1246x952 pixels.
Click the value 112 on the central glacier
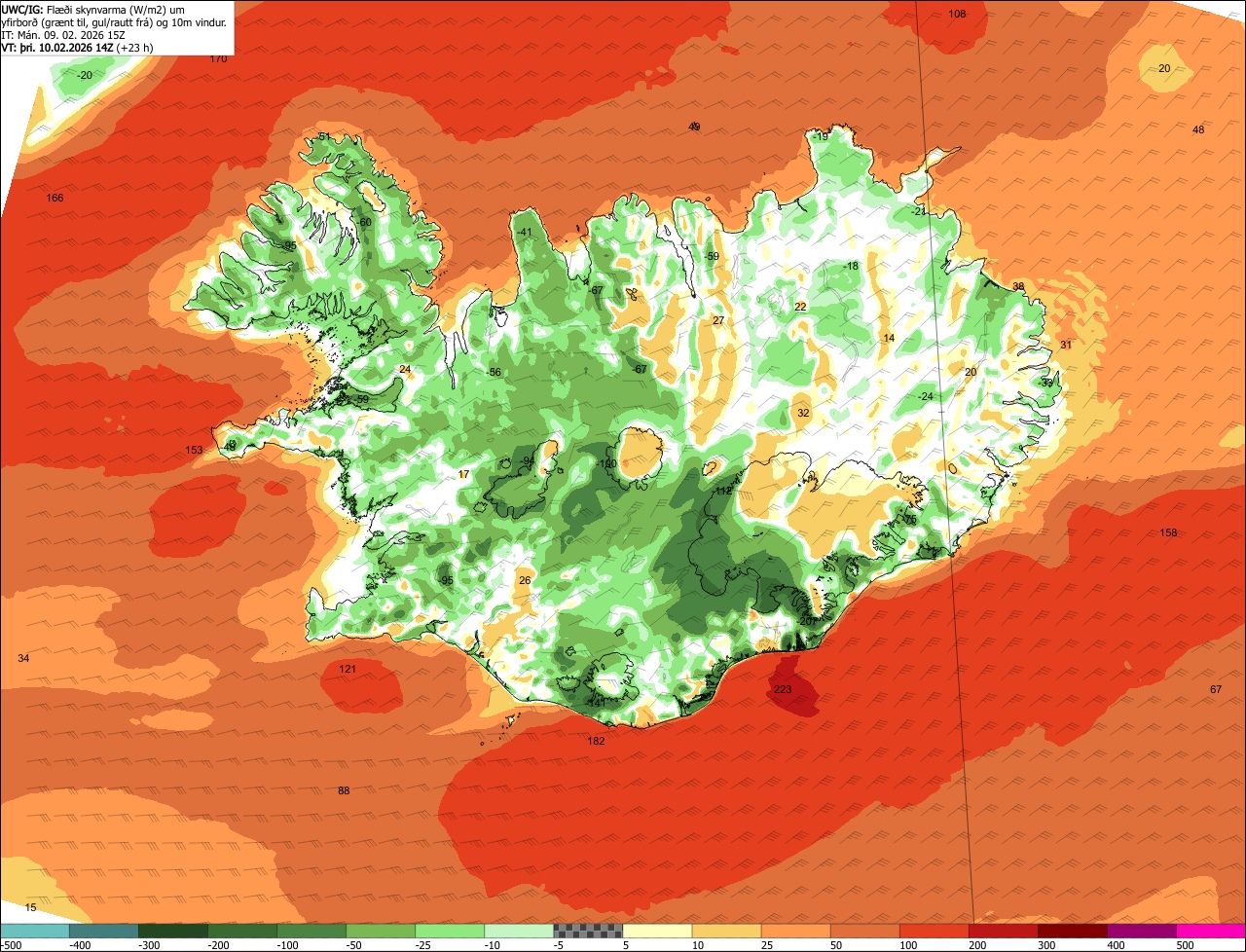[723, 492]
